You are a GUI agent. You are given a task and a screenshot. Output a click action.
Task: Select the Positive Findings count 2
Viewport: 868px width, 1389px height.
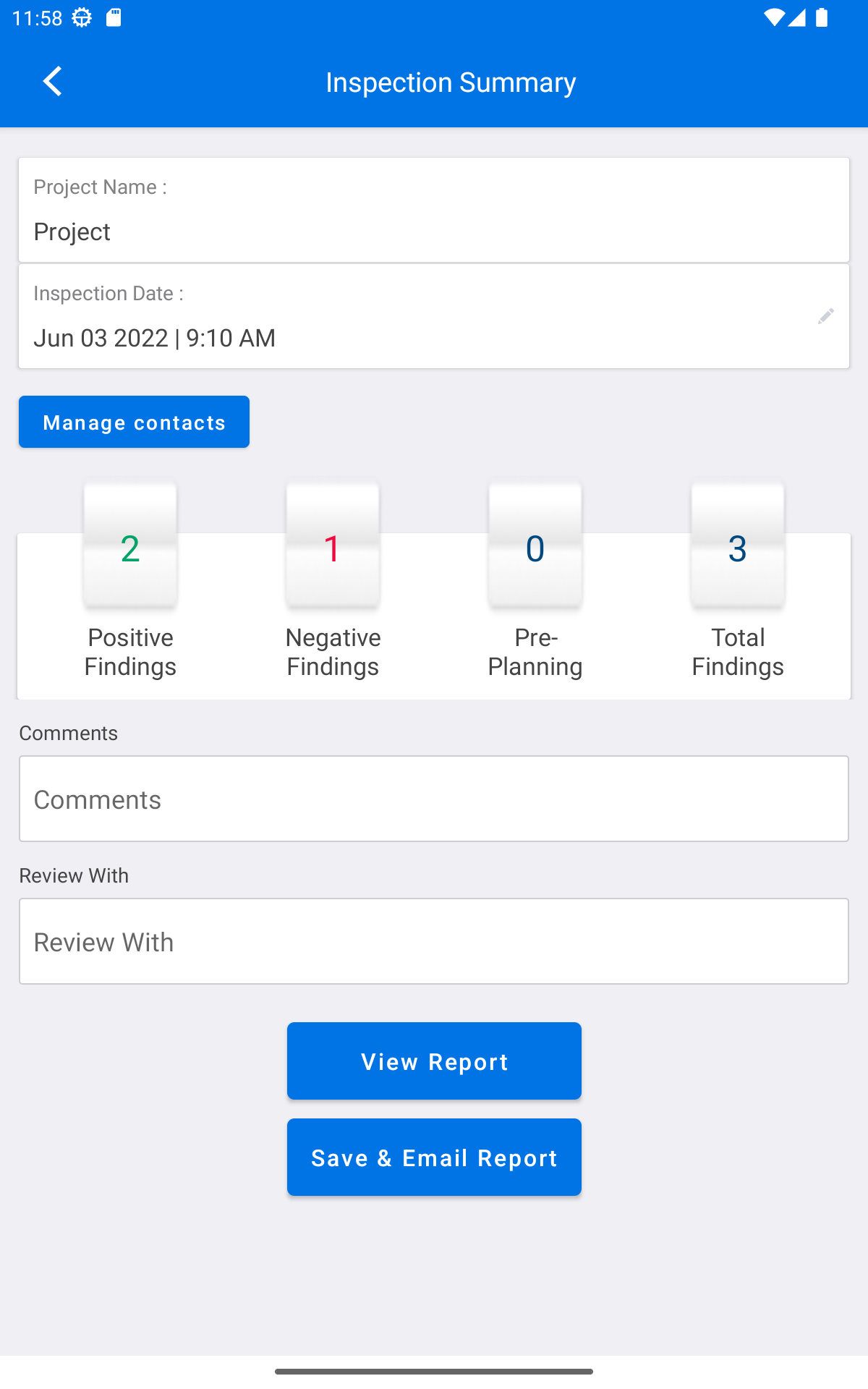(130, 548)
